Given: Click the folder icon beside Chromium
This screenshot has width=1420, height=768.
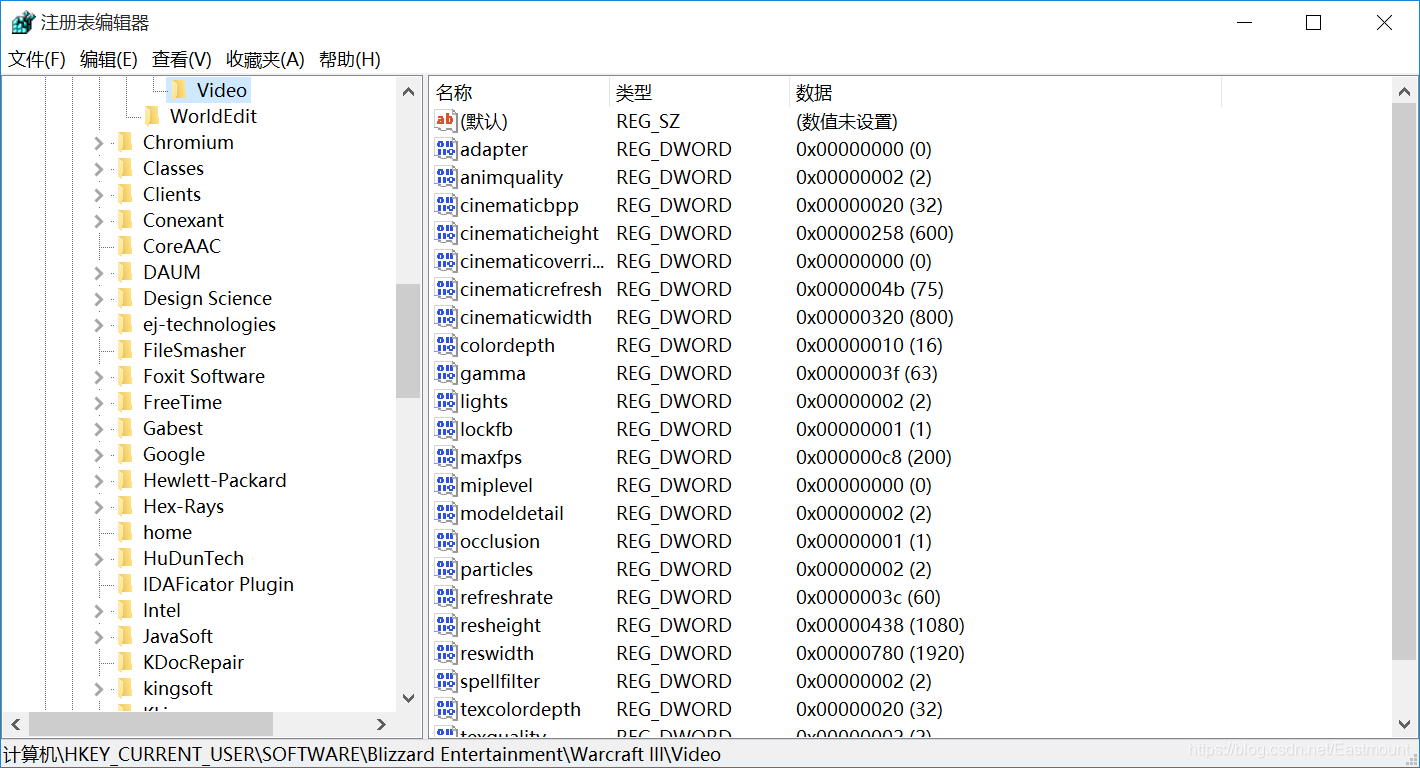Looking at the screenshot, I should coord(126,142).
